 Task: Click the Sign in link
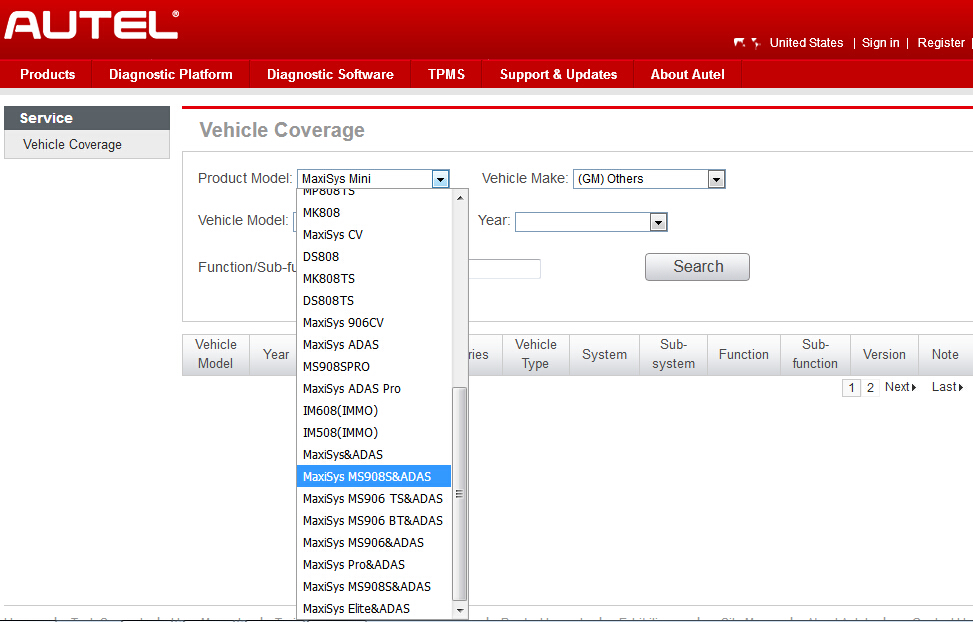(880, 43)
